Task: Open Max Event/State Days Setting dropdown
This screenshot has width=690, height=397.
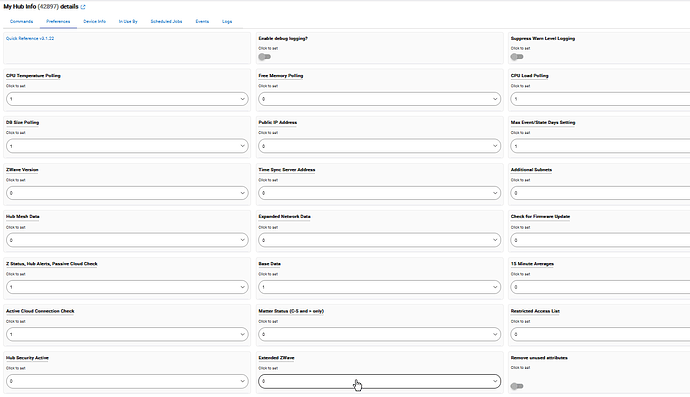Action: [x=600, y=146]
